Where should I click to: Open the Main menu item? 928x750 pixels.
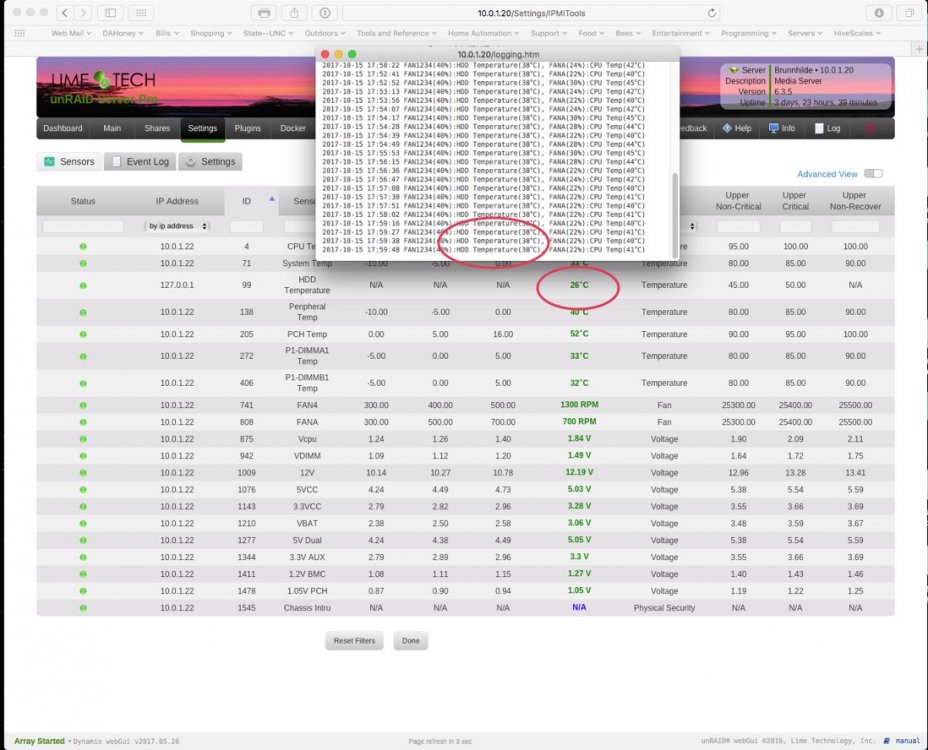tap(112, 128)
